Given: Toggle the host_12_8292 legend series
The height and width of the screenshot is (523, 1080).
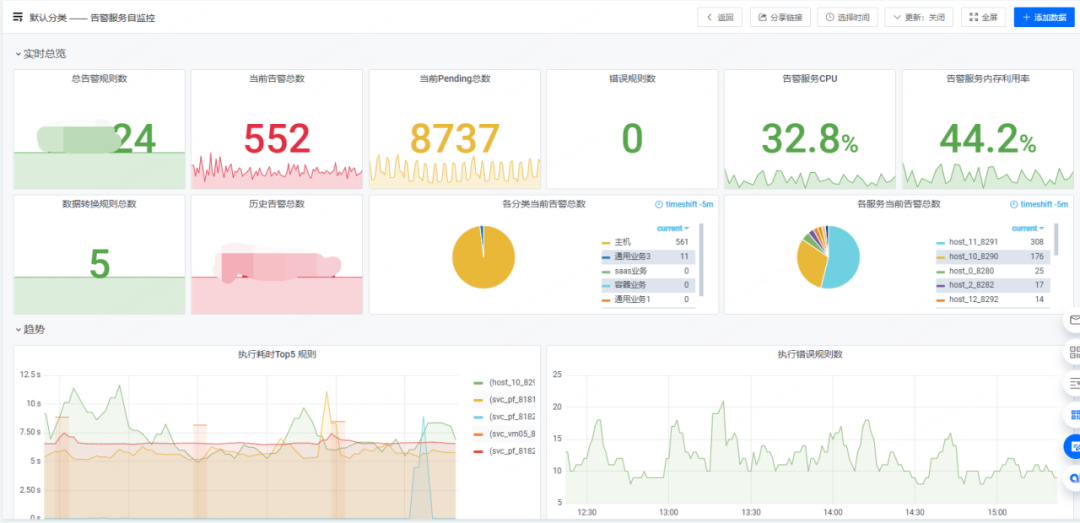Looking at the screenshot, I should (x=973, y=300).
